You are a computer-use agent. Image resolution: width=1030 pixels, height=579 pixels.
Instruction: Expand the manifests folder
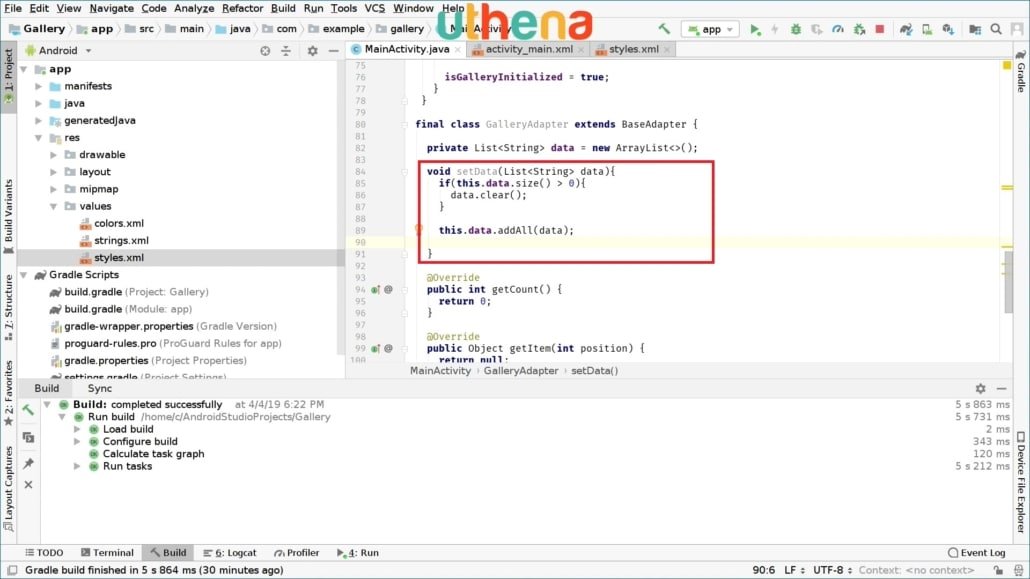[39, 86]
